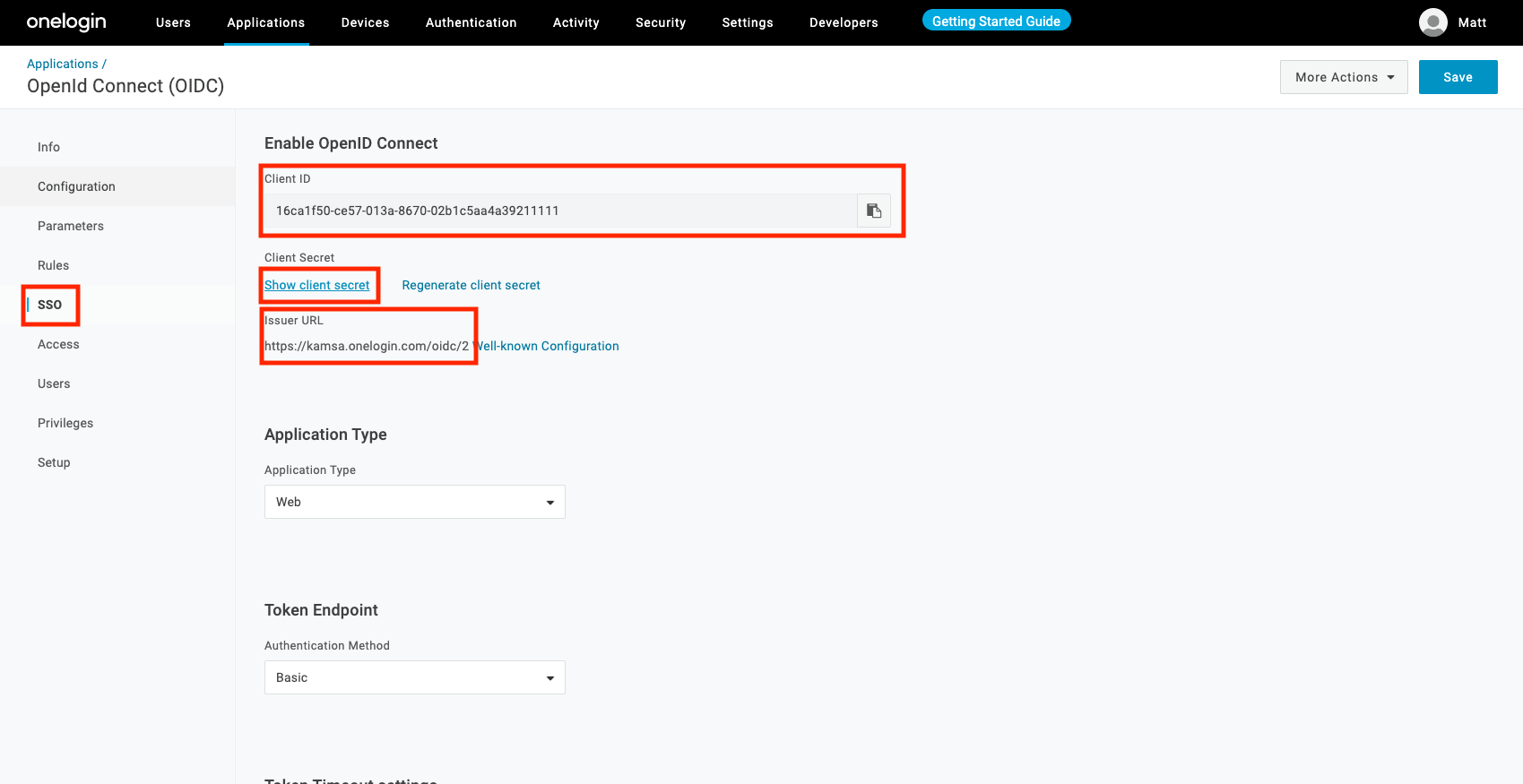Open the Applications top menu

tap(266, 22)
